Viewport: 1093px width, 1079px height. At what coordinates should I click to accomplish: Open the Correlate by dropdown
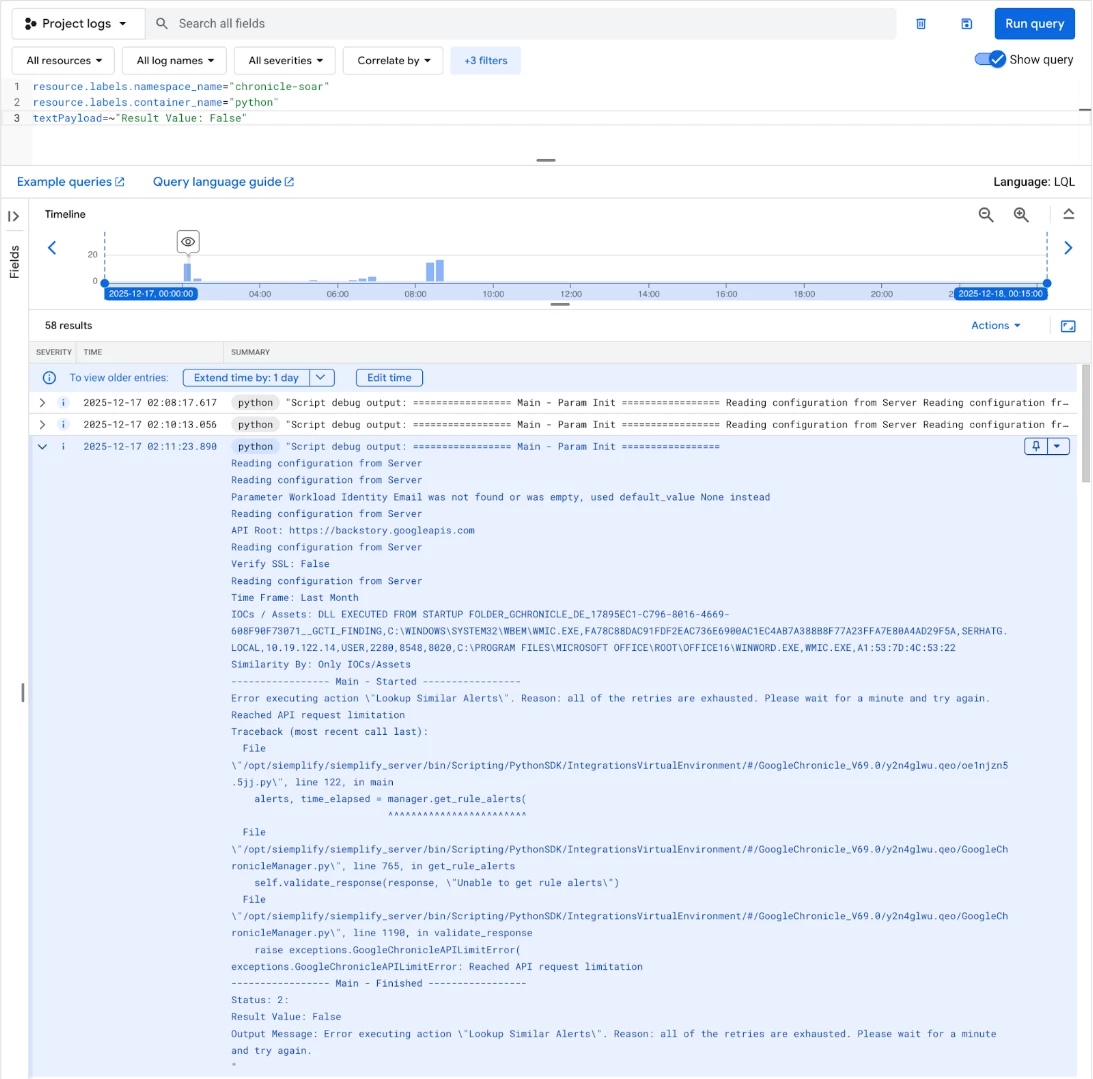(394, 61)
